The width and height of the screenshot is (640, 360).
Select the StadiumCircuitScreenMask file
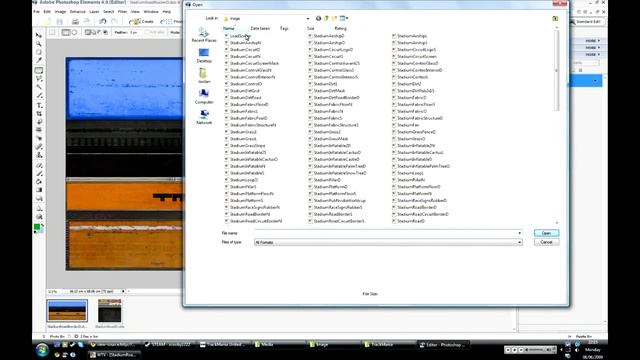pos(252,63)
